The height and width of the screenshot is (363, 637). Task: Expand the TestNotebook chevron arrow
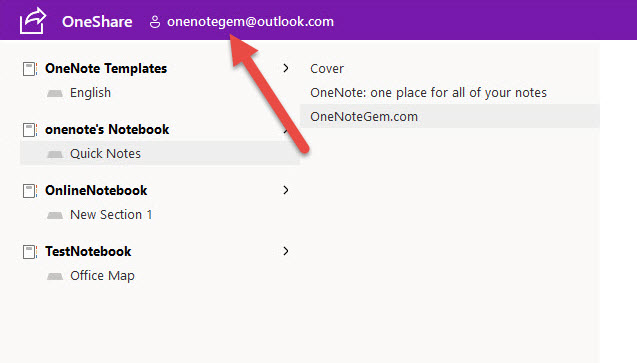(286, 251)
